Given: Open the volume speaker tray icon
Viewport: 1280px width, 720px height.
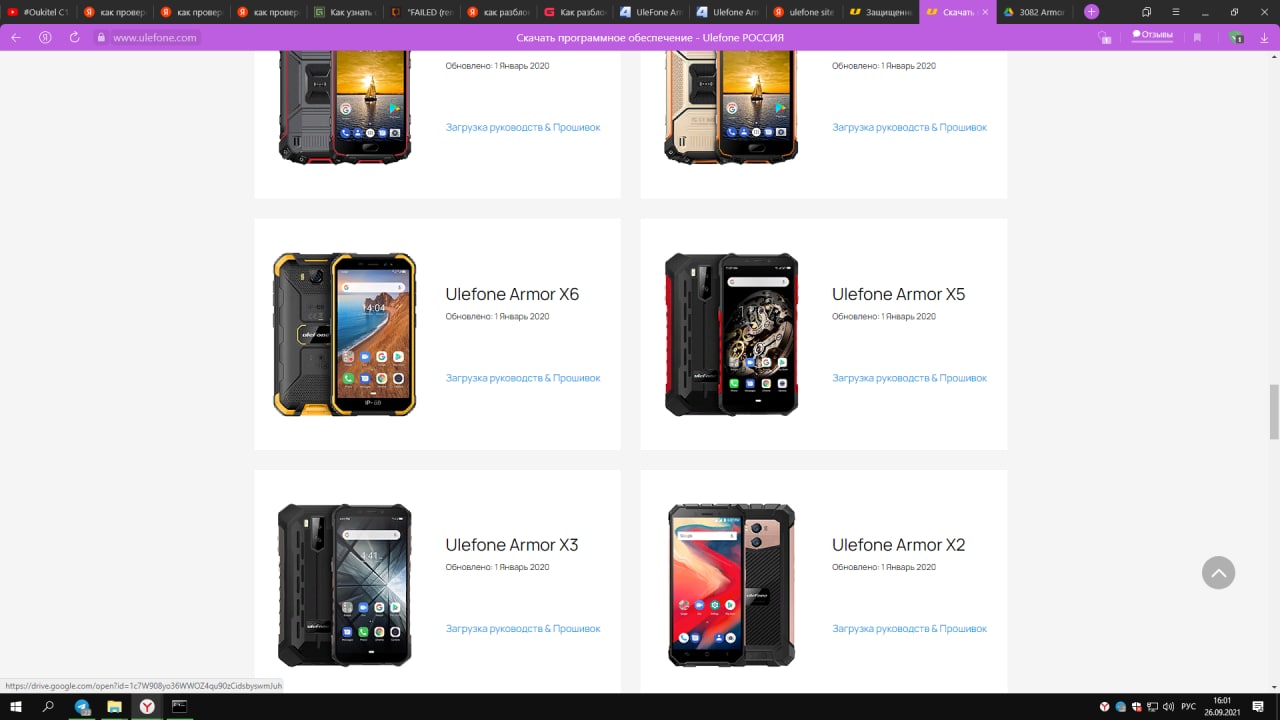Looking at the screenshot, I should (1168, 707).
